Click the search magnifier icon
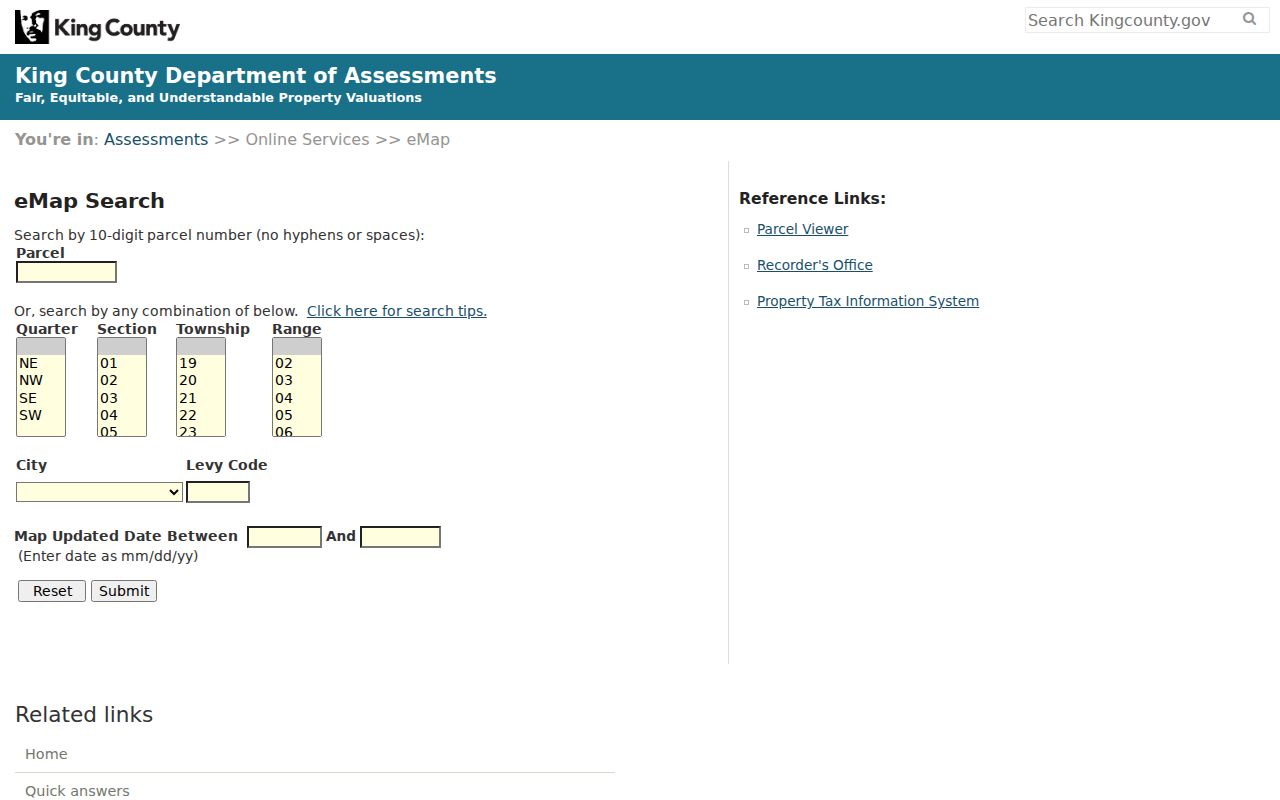The image size is (1280, 800). pyautogui.click(x=1249, y=19)
